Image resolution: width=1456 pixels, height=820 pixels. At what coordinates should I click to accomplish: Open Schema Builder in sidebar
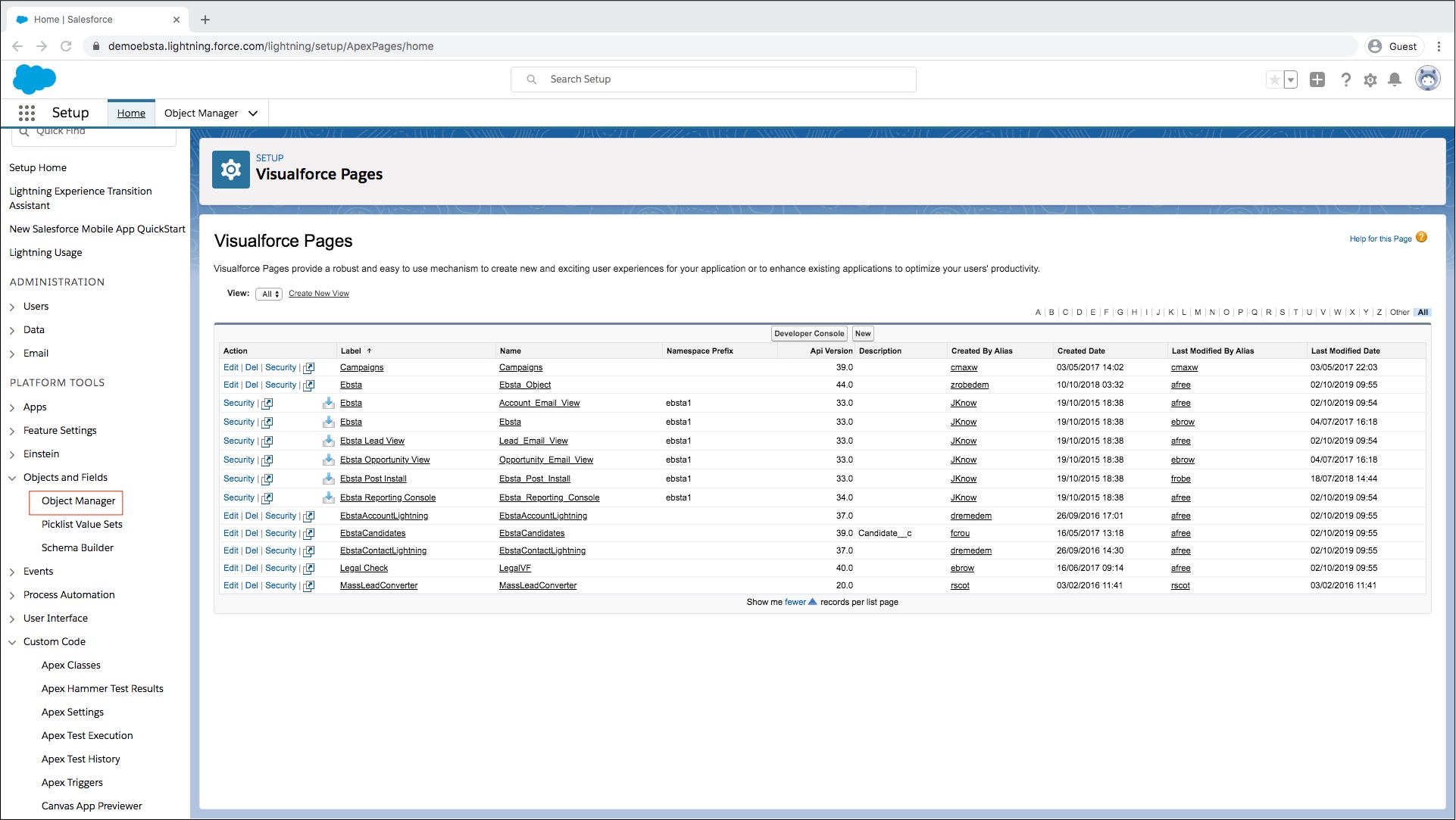click(x=77, y=547)
